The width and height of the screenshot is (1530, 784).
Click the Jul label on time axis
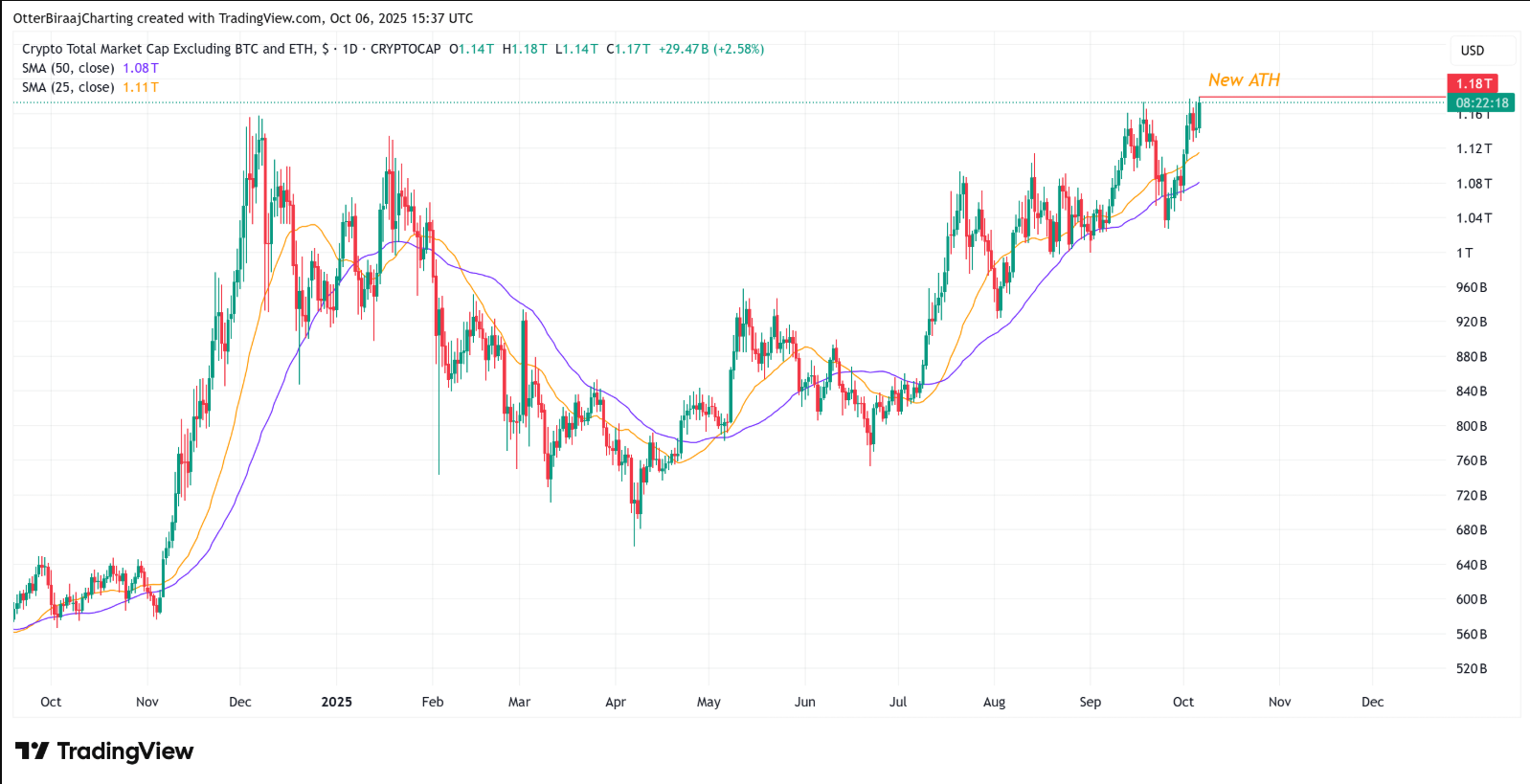coord(898,702)
